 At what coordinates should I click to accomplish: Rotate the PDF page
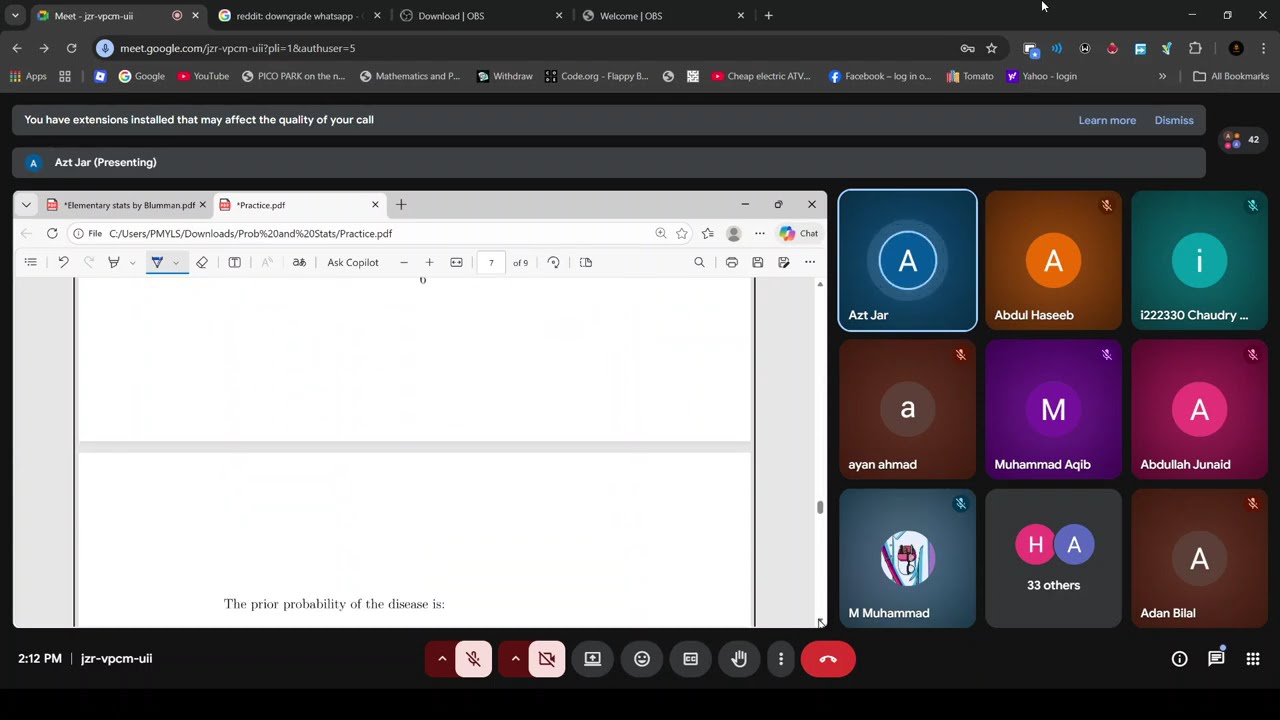554,262
